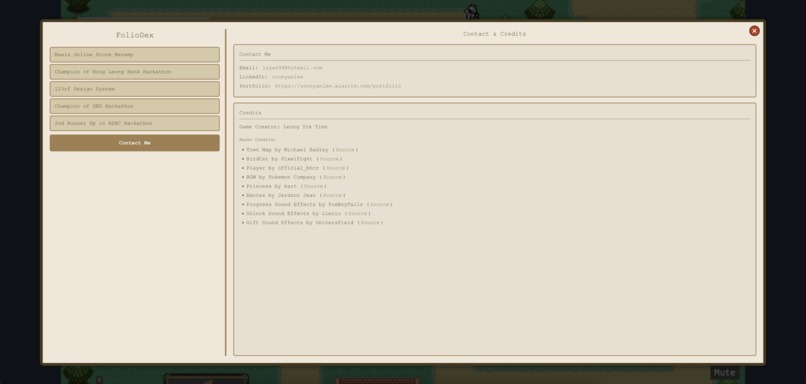This screenshot has height=384, width=806.
Task: Open Source link for Unlock Sound Effects
Action: (x=357, y=213)
